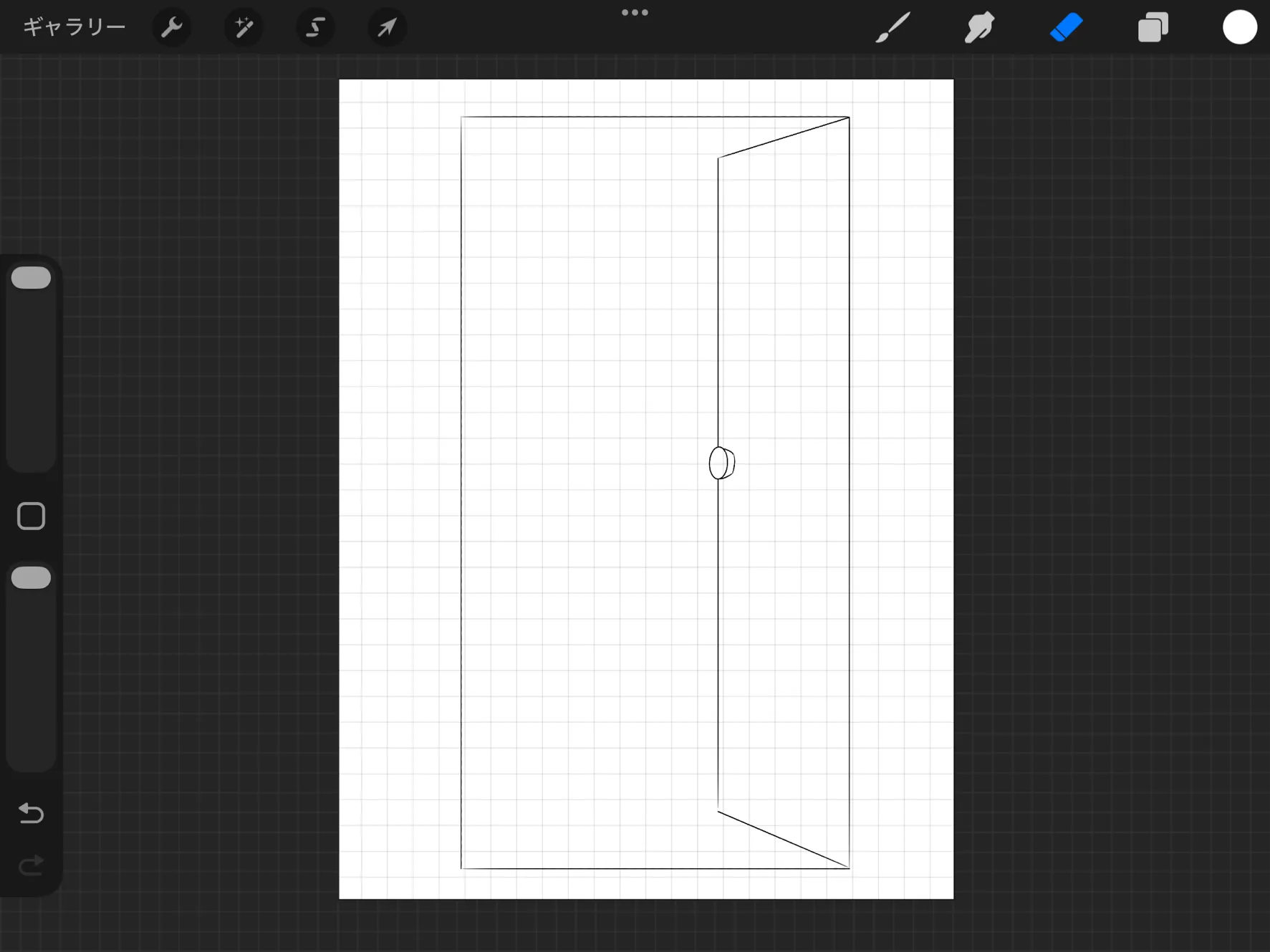The width and height of the screenshot is (1270, 952).
Task: Return to the ギャラリー gallery
Action: tap(74, 27)
